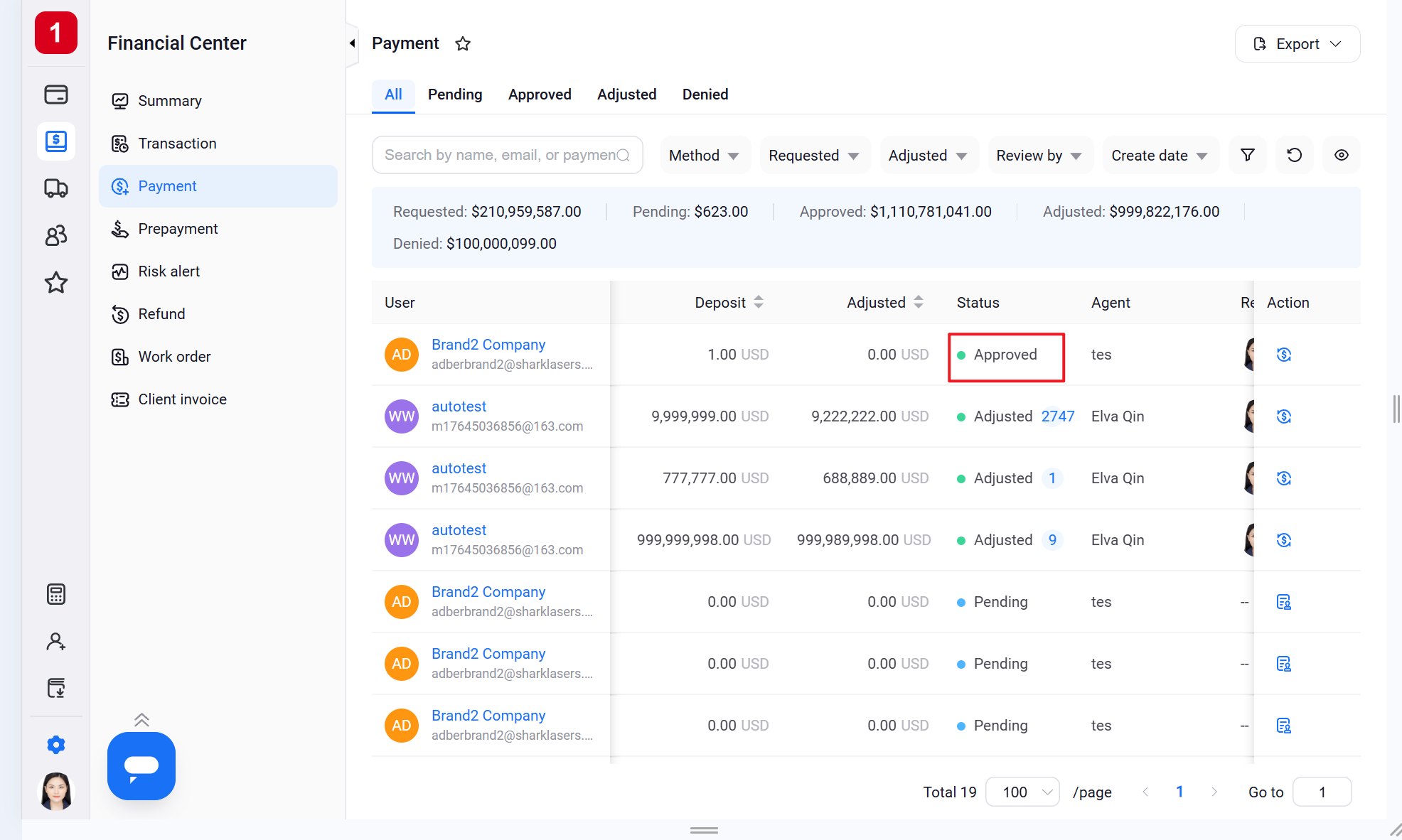
Task: Review the second Pending Brand2 Company row
Action: [1284, 664]
